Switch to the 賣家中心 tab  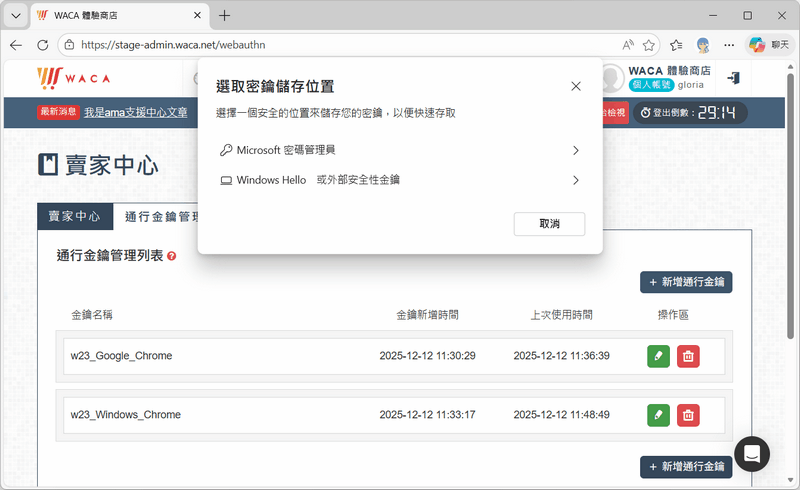75,216
